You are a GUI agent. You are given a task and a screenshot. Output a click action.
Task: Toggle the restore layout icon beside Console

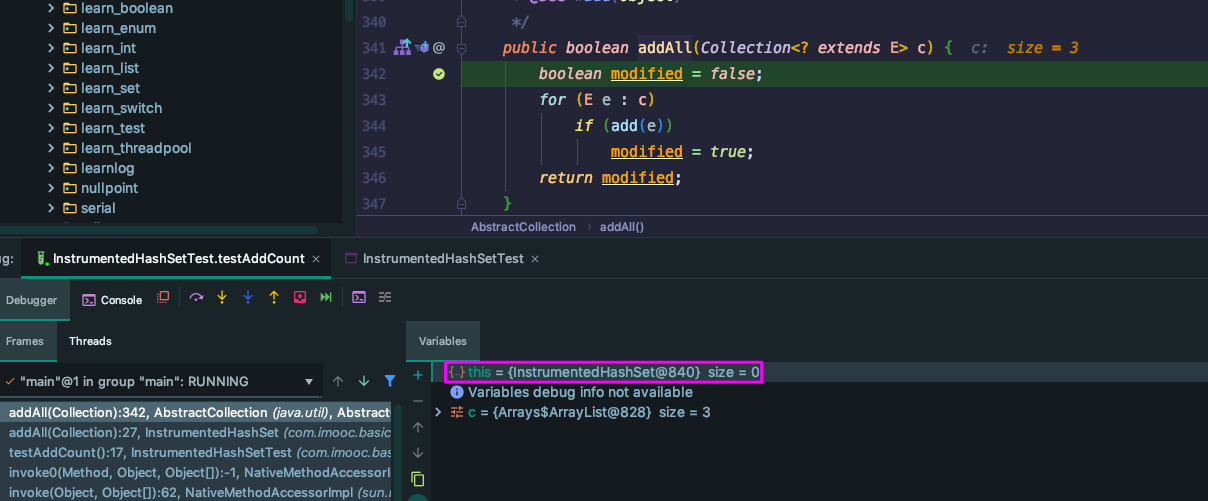coord(164,298)
